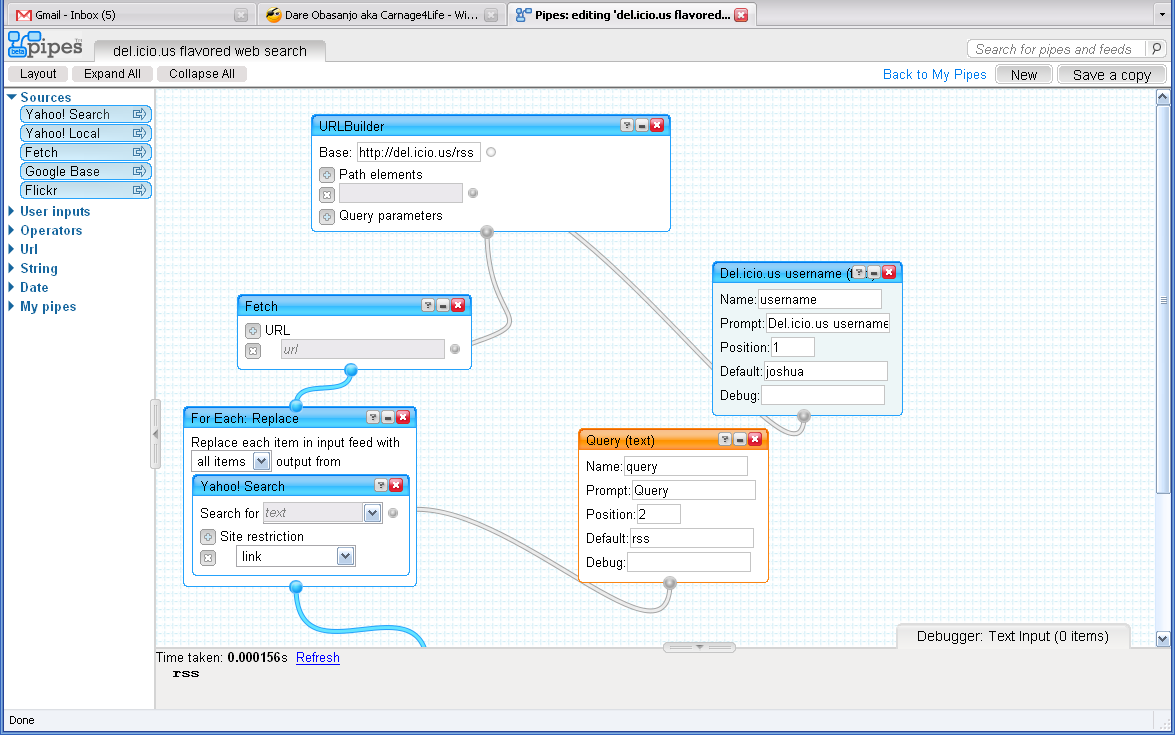This screenshot has width=1175, height=735.
Task: Add Yahoo! Local source module icon
Action: (x=139, y=133)
